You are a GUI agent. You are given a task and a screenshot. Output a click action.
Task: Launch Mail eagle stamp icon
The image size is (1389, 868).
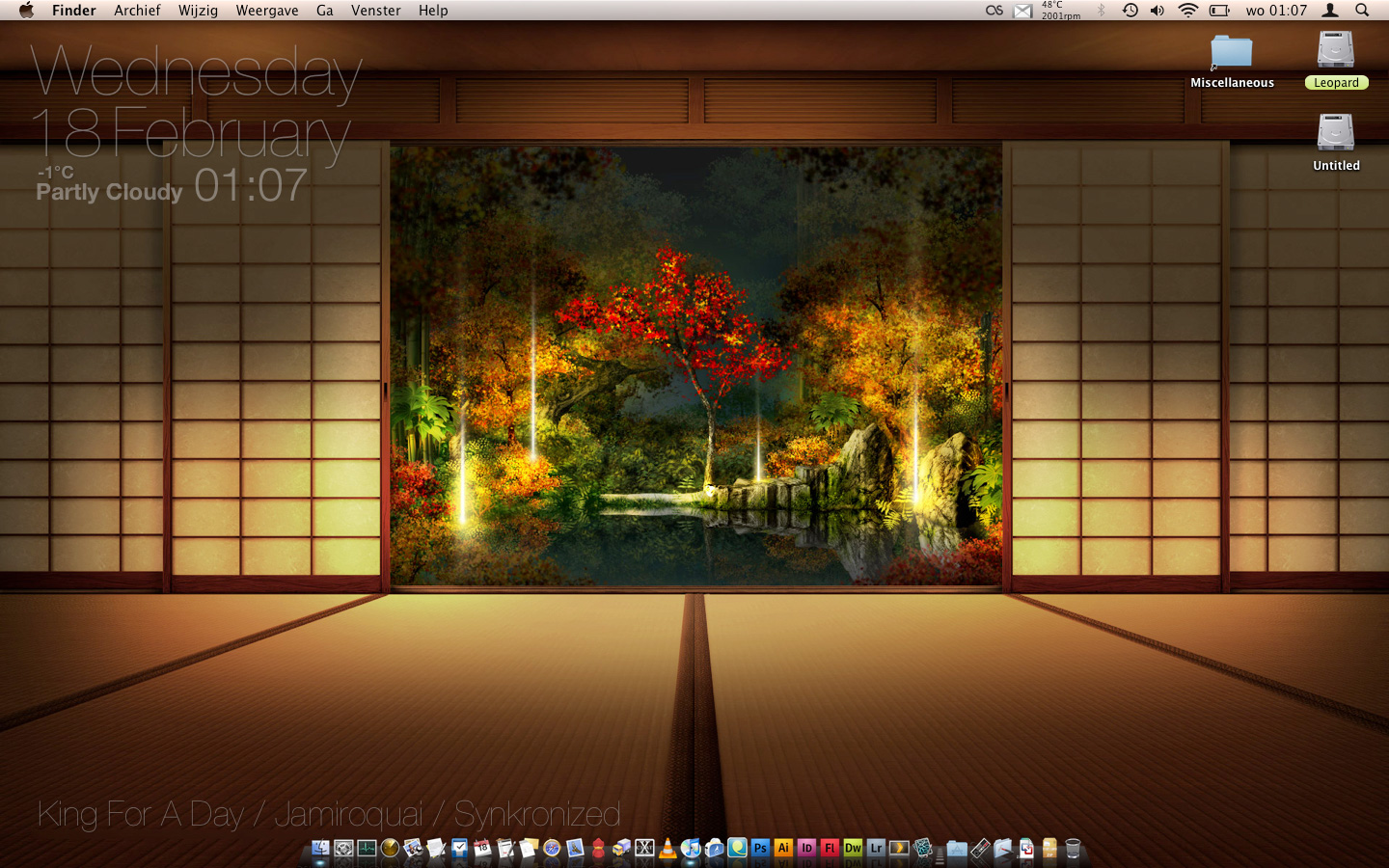coord(575,849)
